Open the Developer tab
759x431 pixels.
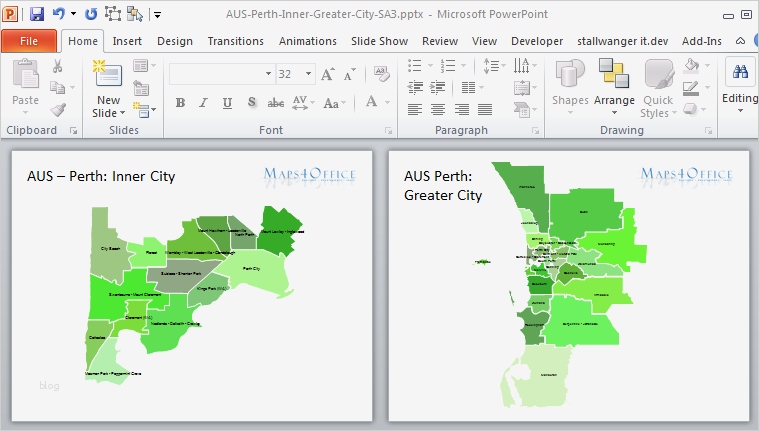[x=537, y=41]
